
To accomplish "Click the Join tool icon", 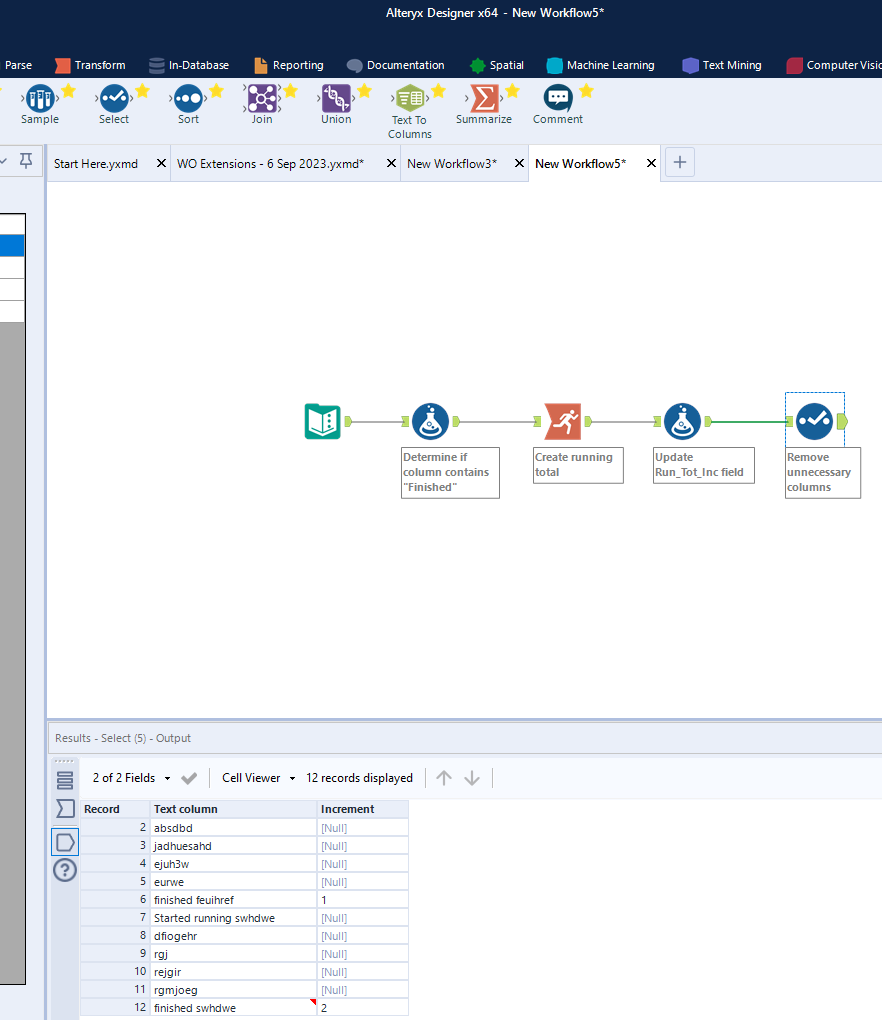I will pyautogui.click(x=262, y=99).
